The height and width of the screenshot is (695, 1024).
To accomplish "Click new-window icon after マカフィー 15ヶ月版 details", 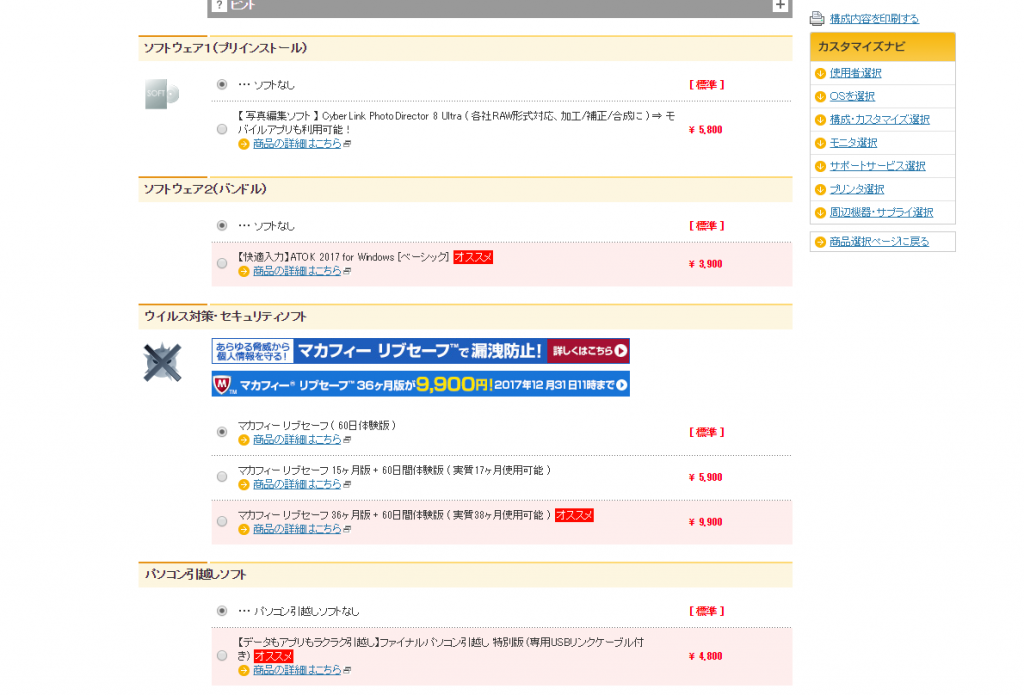I will pyautogui.click(x=347, y=485).
